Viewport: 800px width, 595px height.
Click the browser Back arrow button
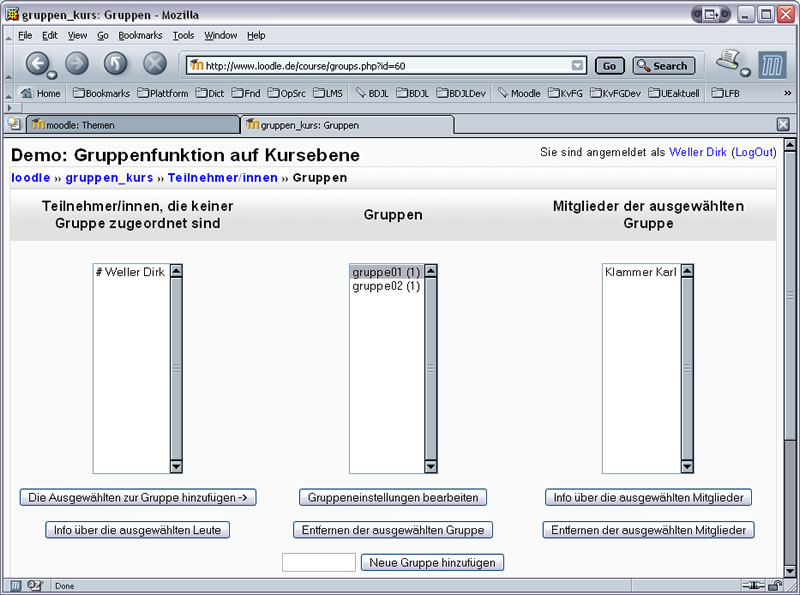pyautogui.click(x=38, y=65)
